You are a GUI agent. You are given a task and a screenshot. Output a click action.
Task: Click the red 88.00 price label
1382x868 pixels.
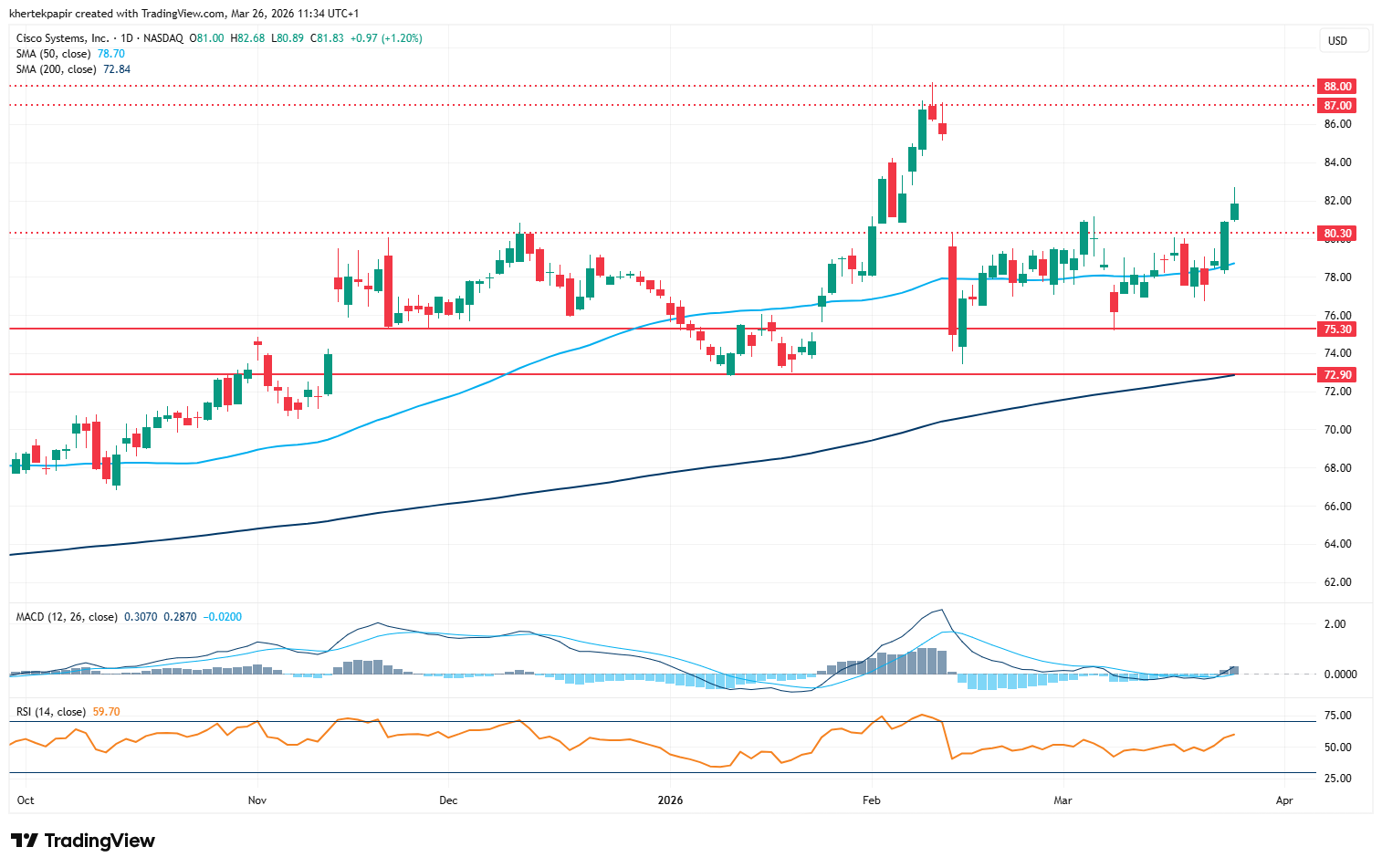tap(1337, 87)
